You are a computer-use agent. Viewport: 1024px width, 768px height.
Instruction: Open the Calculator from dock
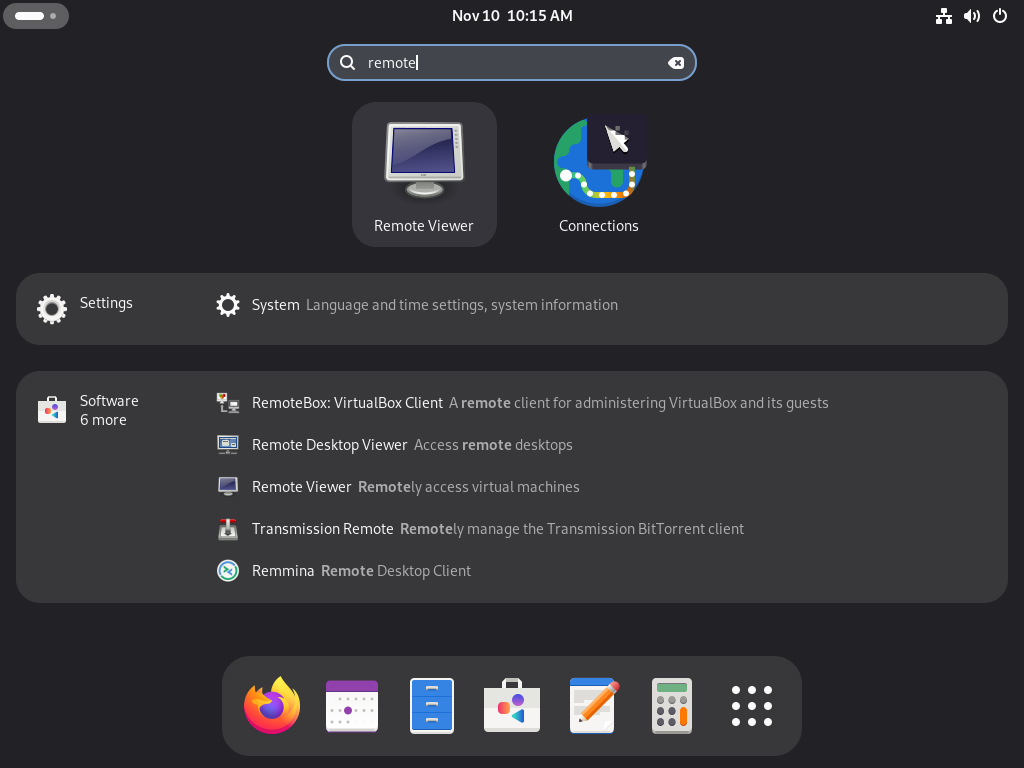coord(672,706)
